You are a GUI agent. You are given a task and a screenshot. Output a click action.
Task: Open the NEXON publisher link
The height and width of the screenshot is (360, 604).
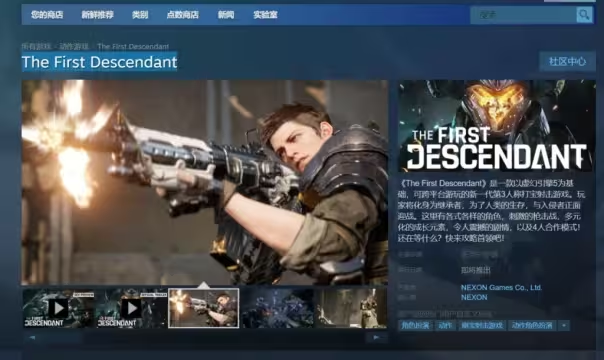[474, 297]
